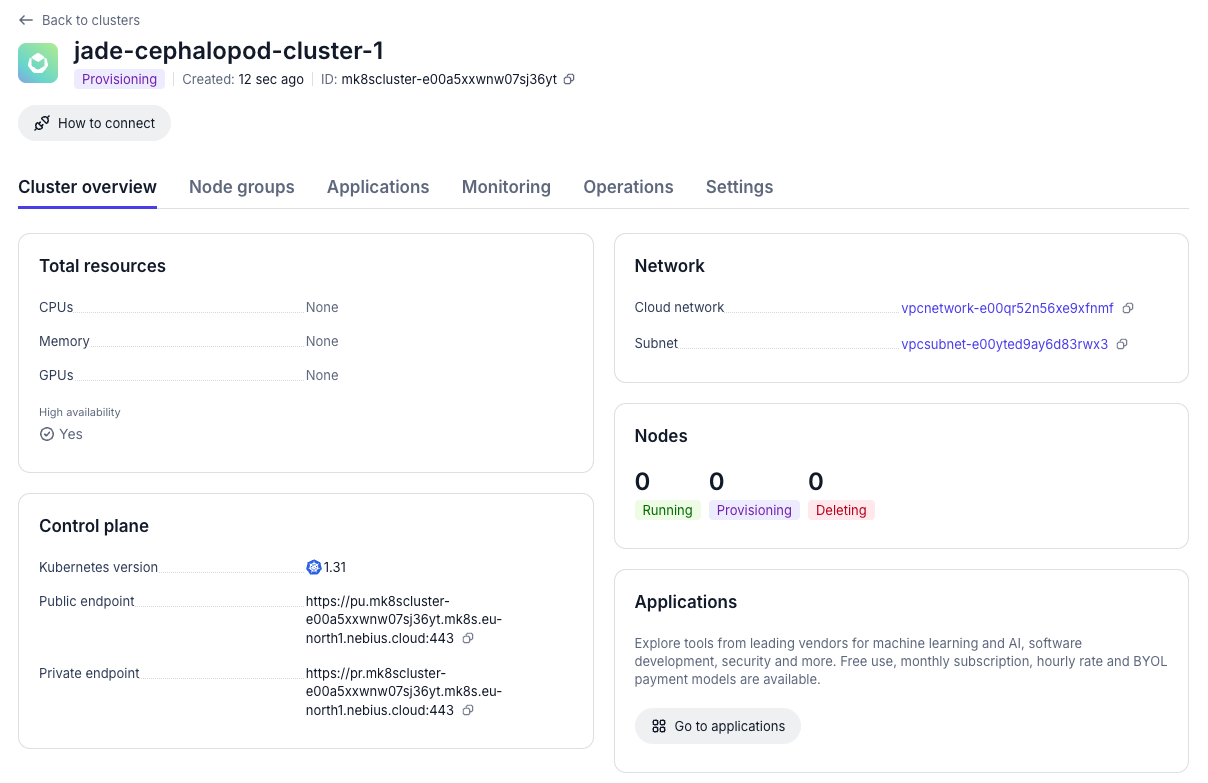
Task: Open the vpcsubnet-e00yted9ay6d83rwx3 link
Action: tap(1004, 344)
